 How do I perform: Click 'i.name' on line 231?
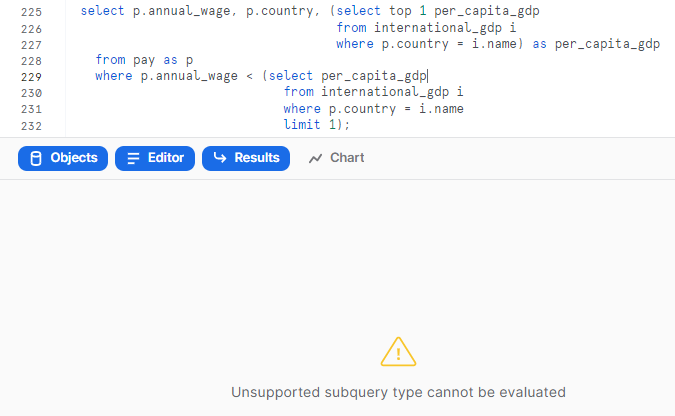pos(441,109)
